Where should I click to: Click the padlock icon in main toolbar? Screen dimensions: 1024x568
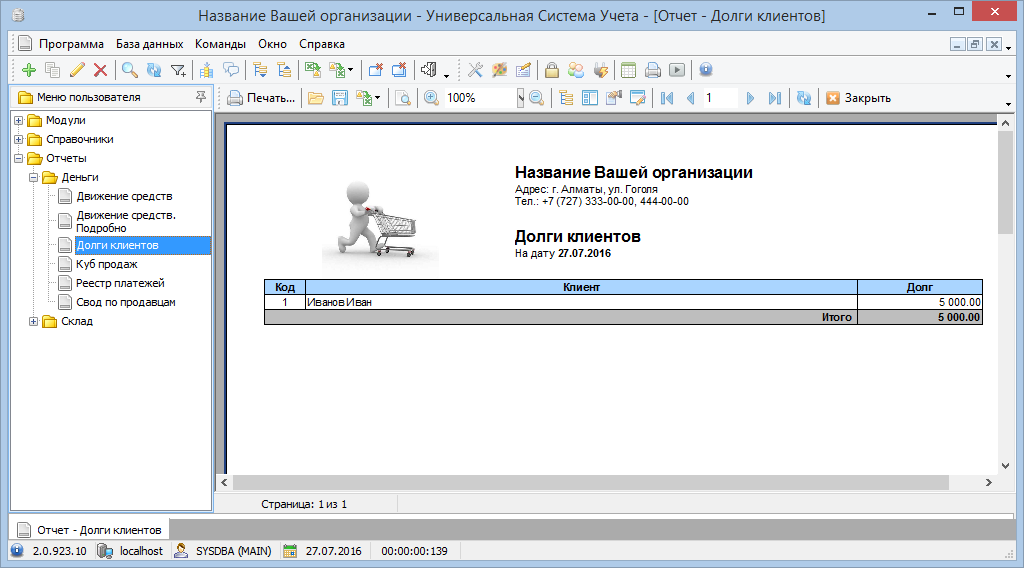coord(551,70)
